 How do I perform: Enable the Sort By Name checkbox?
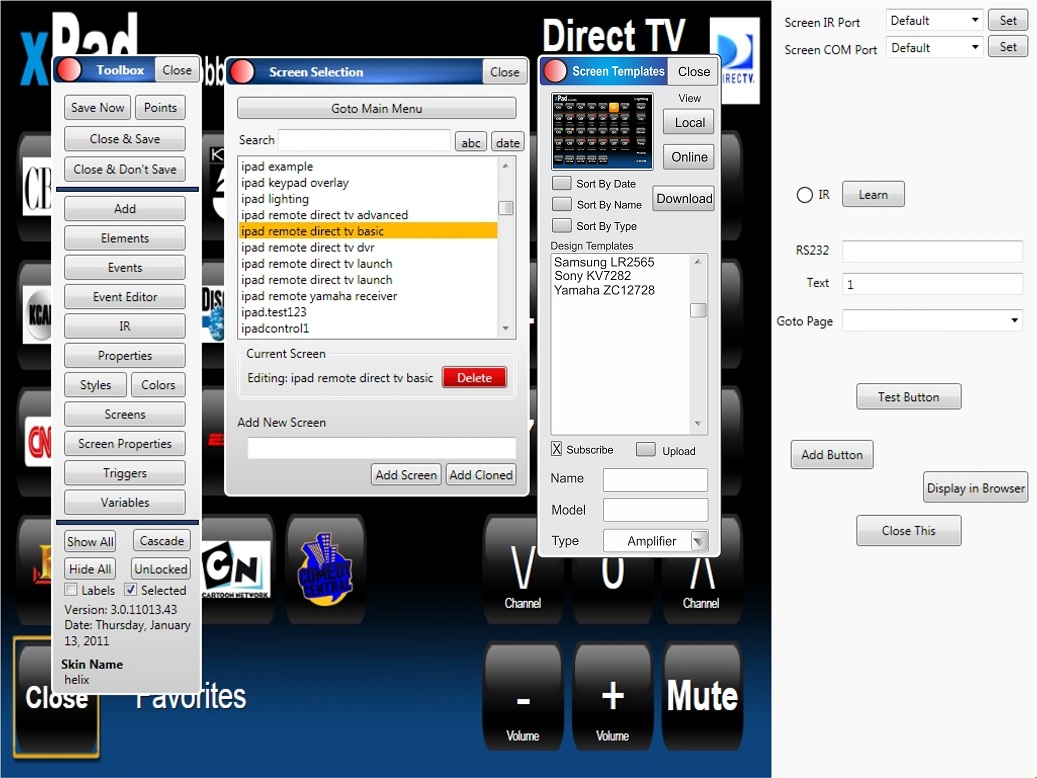point(562,204)
